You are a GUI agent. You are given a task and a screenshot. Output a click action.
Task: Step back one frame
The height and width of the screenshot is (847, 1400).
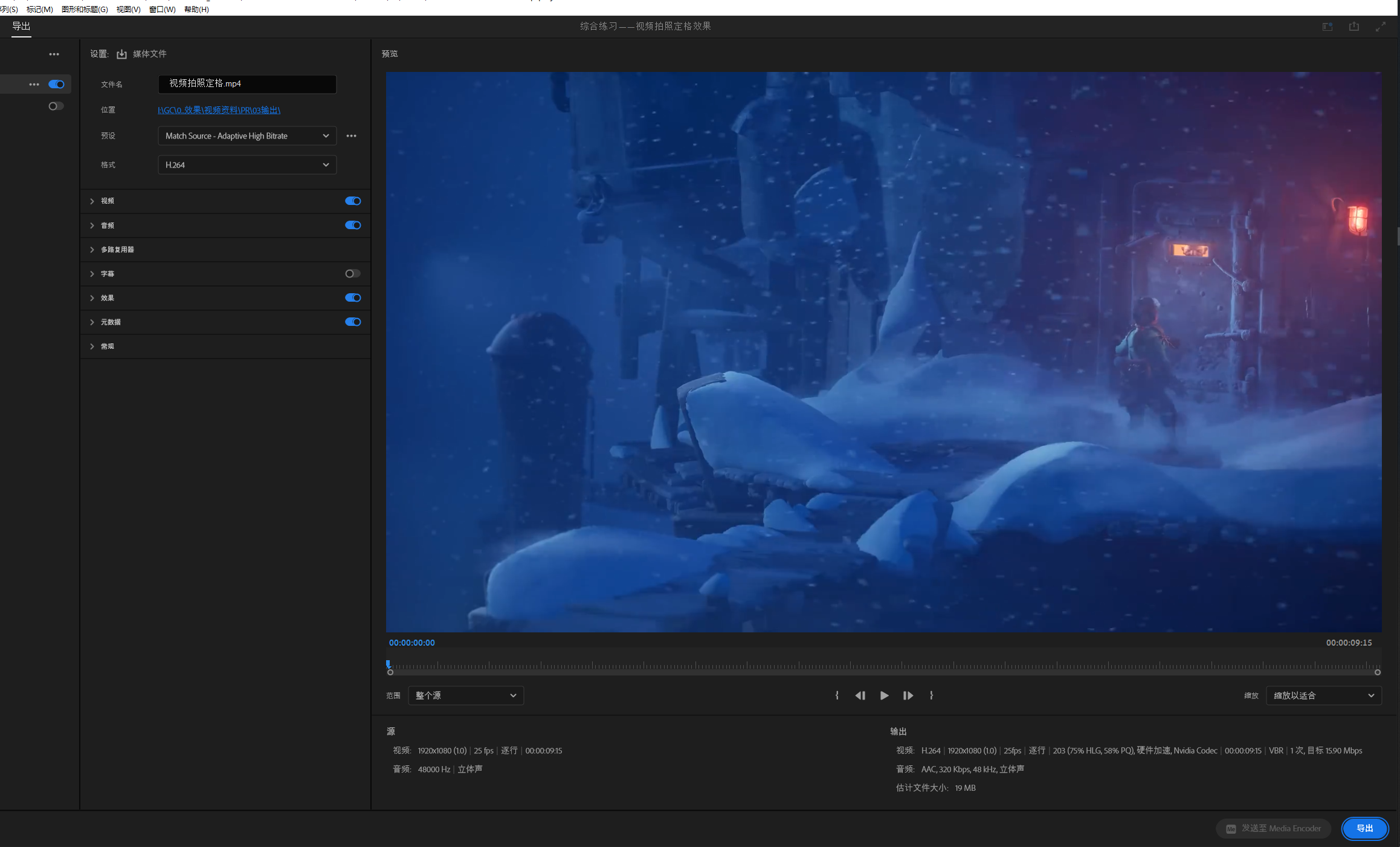[x=860, y=695]
